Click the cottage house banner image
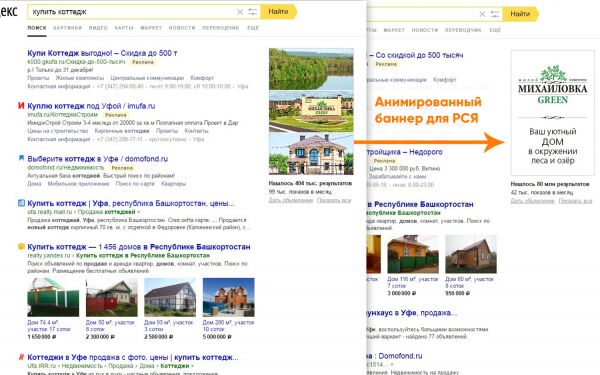Screen dimensions: 600x375 point(311,154)
